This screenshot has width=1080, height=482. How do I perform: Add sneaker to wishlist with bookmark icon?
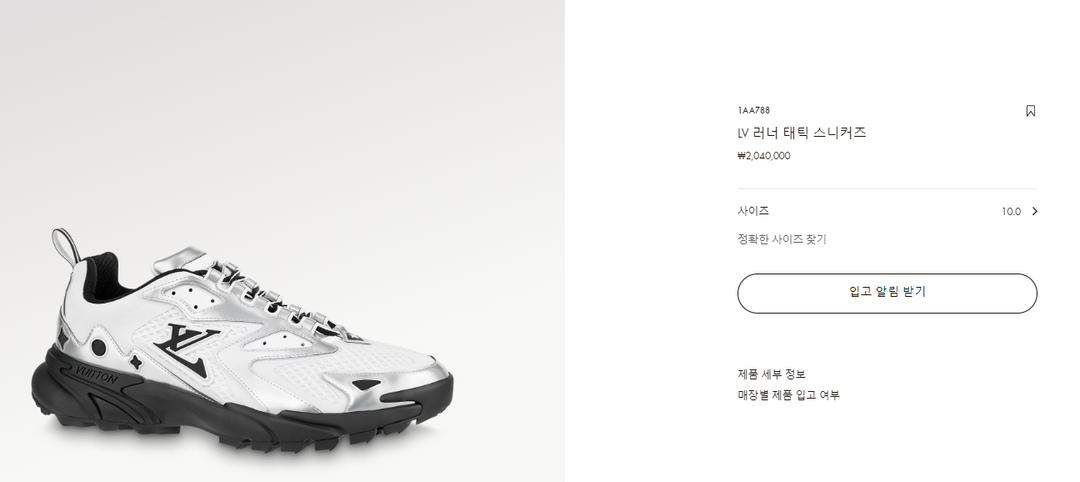[x=1030, y=111]
